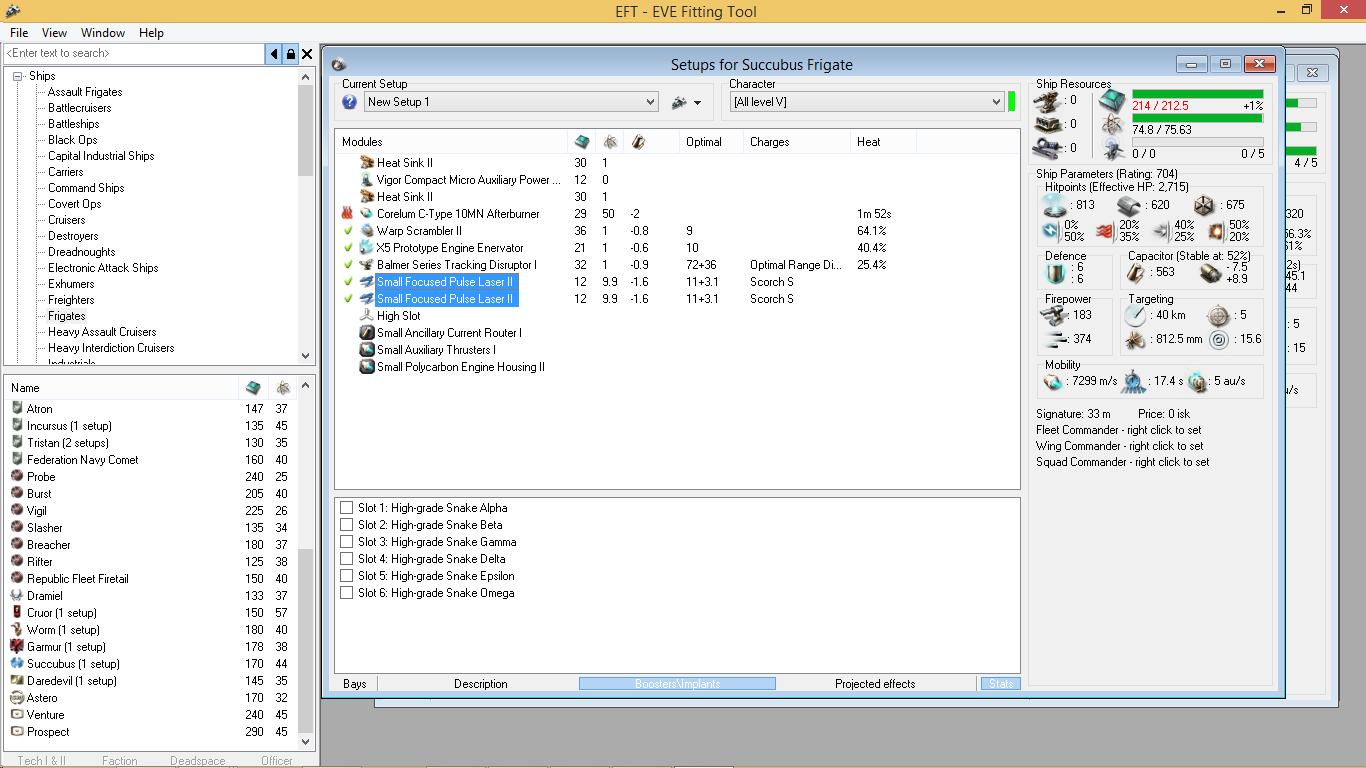
Task: Clear the search with the X button
Action: coord(307,54)
